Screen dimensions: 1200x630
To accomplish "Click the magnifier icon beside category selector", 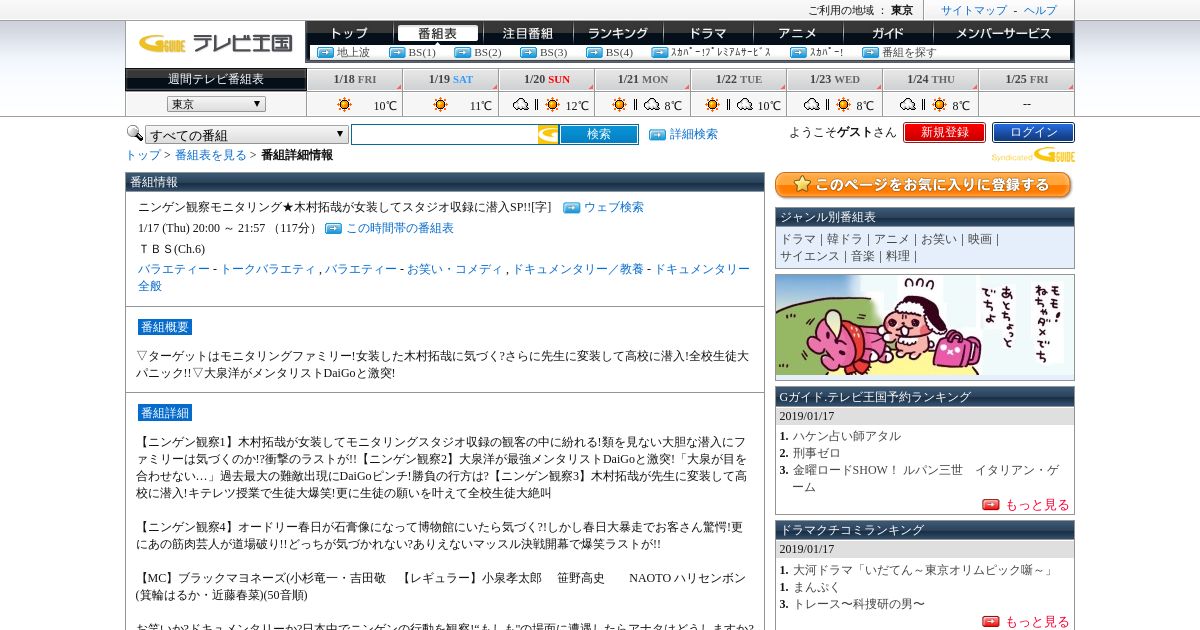I will click(134, 133).
